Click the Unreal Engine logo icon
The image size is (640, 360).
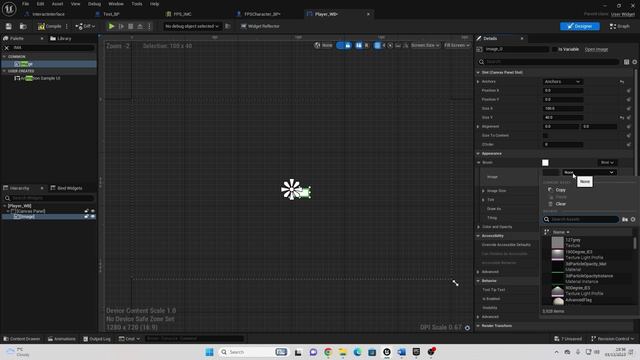click(x=9, y=9)
